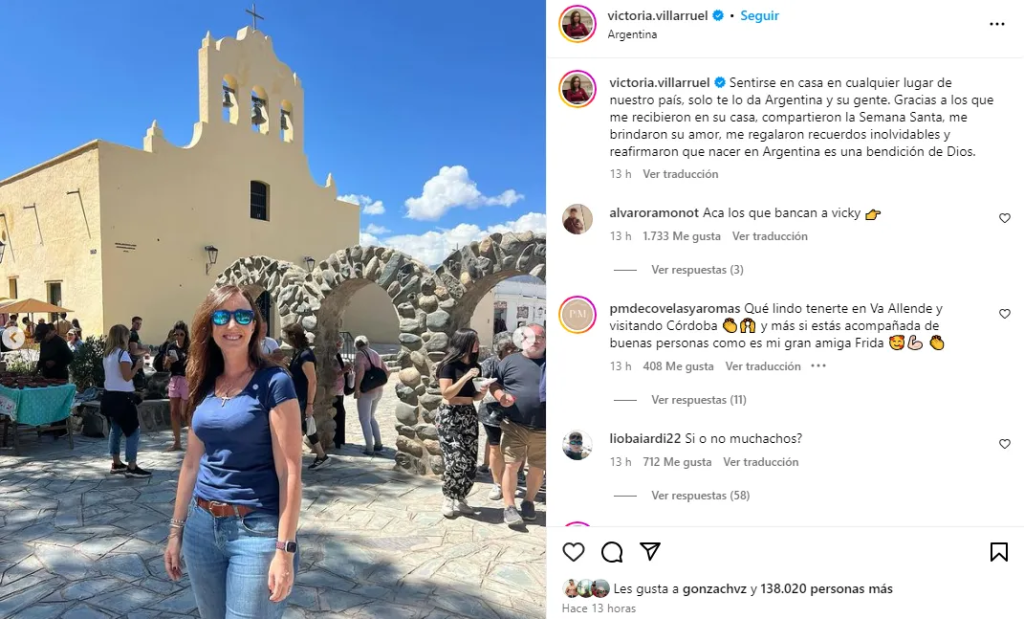This screenshot has height=619, width=1024.
Task: Click Seguir to follow the account
Action: [x=759, y=16]
